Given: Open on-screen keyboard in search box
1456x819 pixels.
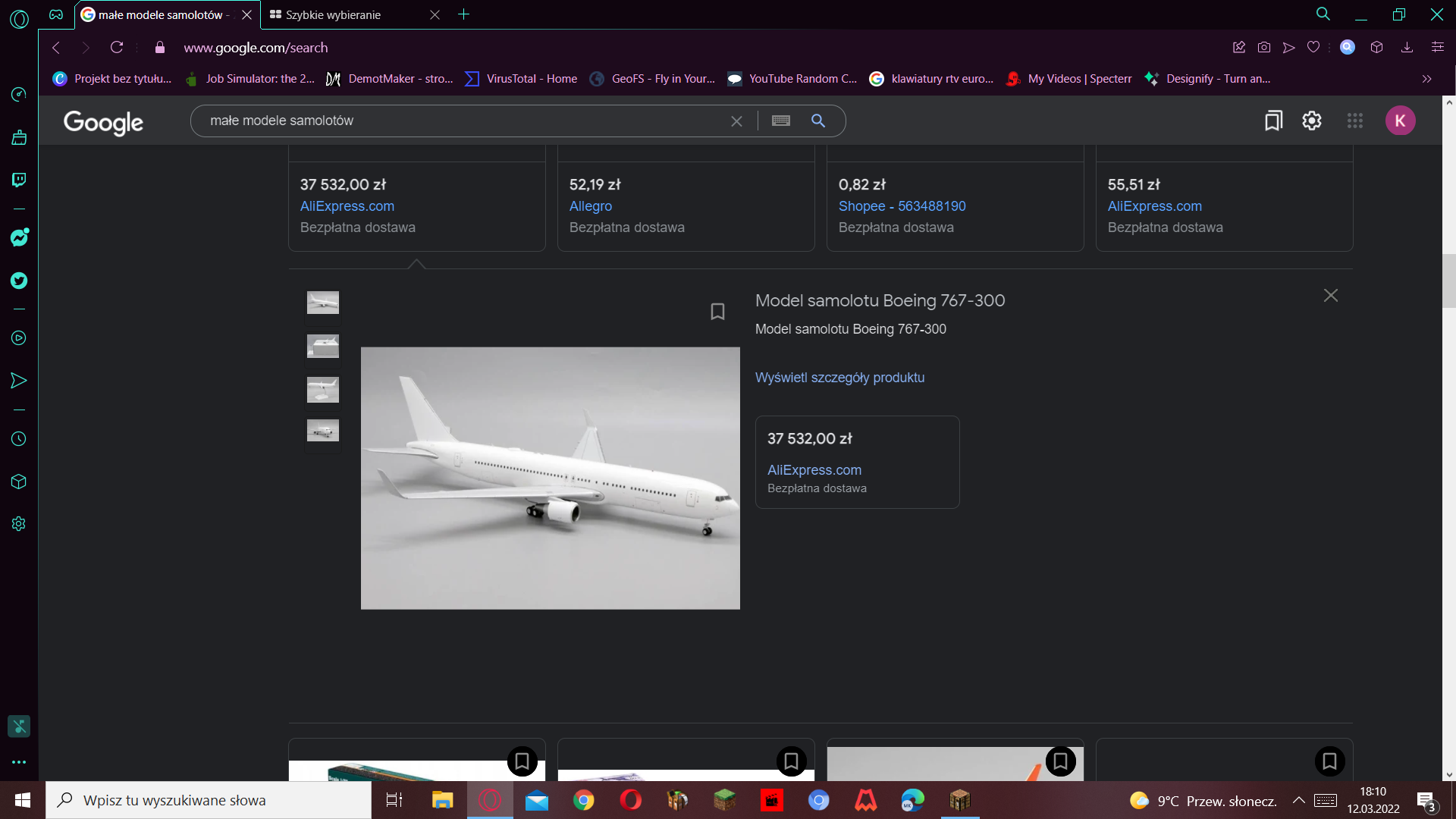Looking at the screenshot, I should (781, 121).
